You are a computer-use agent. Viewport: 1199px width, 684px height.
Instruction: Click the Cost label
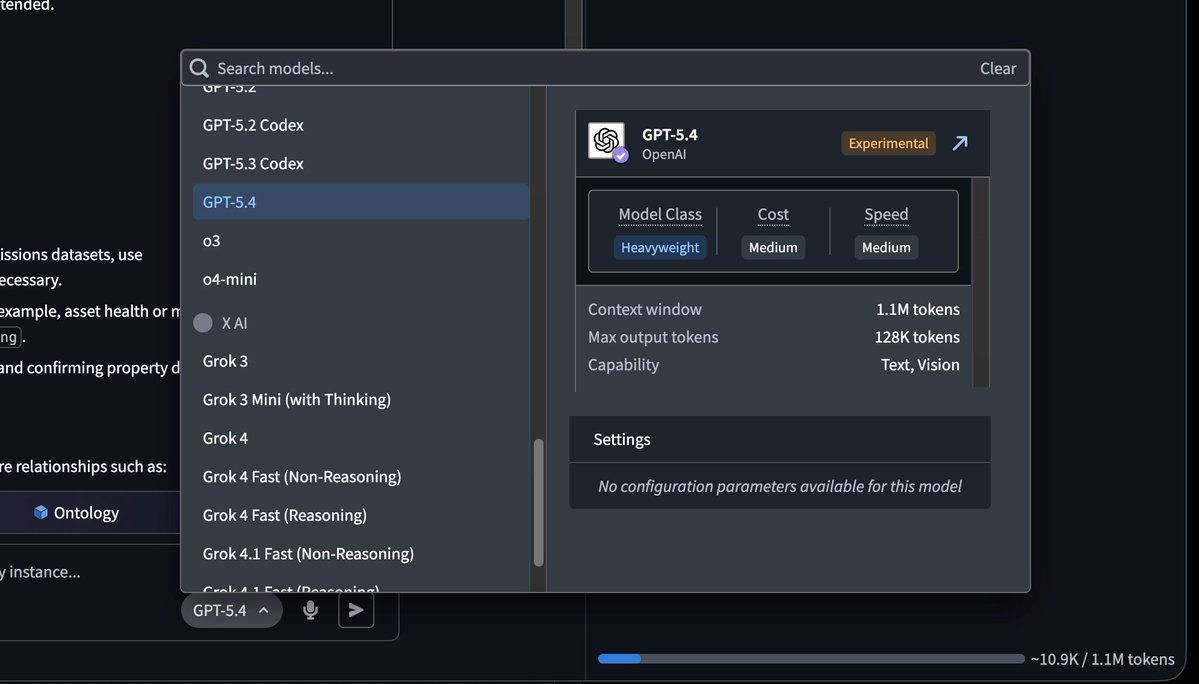tap(772, 215)
